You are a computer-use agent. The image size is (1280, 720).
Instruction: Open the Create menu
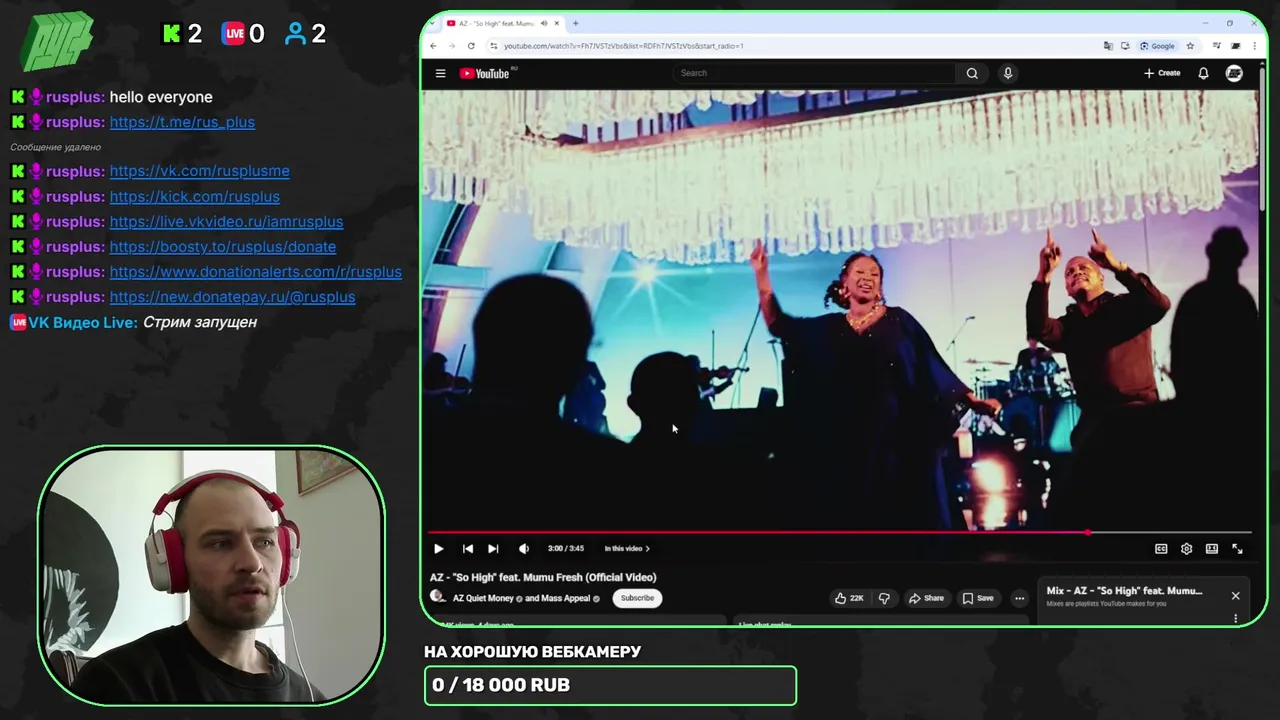point(1162,73)
